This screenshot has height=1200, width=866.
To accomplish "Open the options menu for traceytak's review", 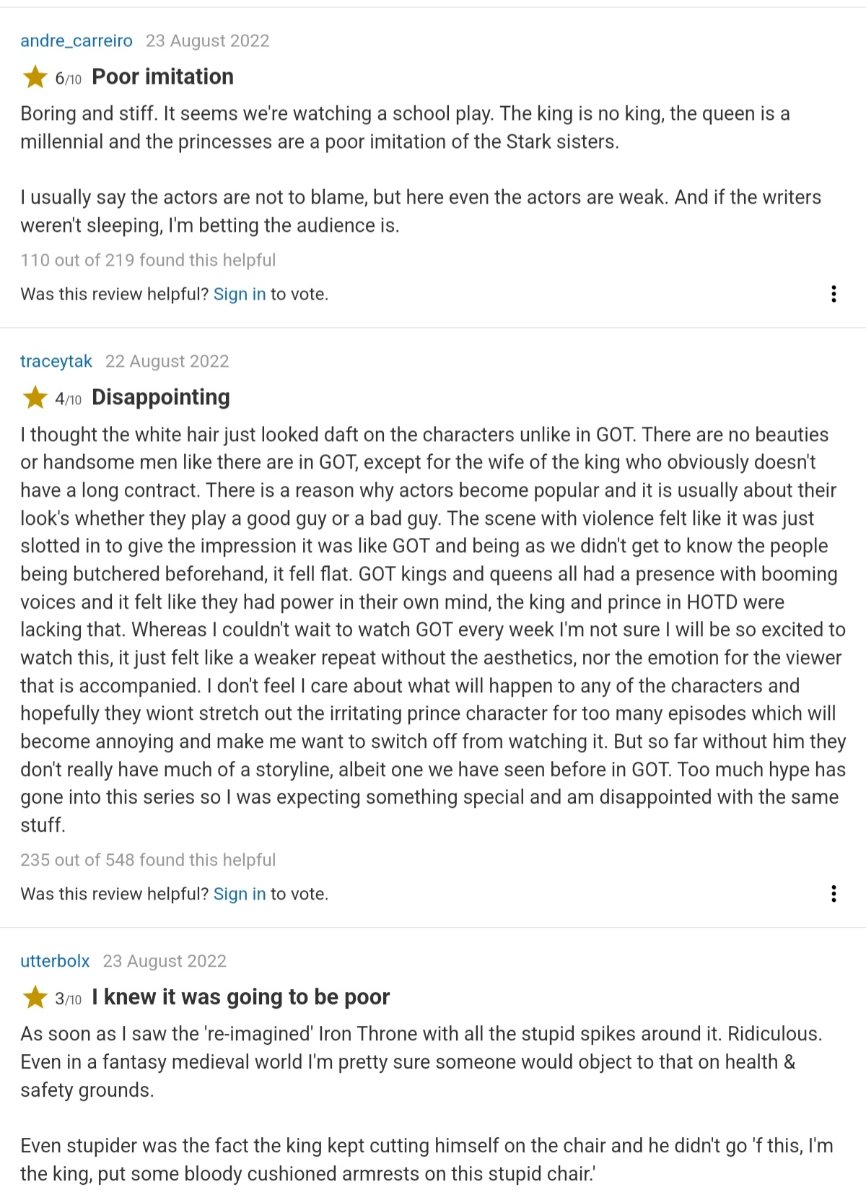I will click(x=834, y=894).
